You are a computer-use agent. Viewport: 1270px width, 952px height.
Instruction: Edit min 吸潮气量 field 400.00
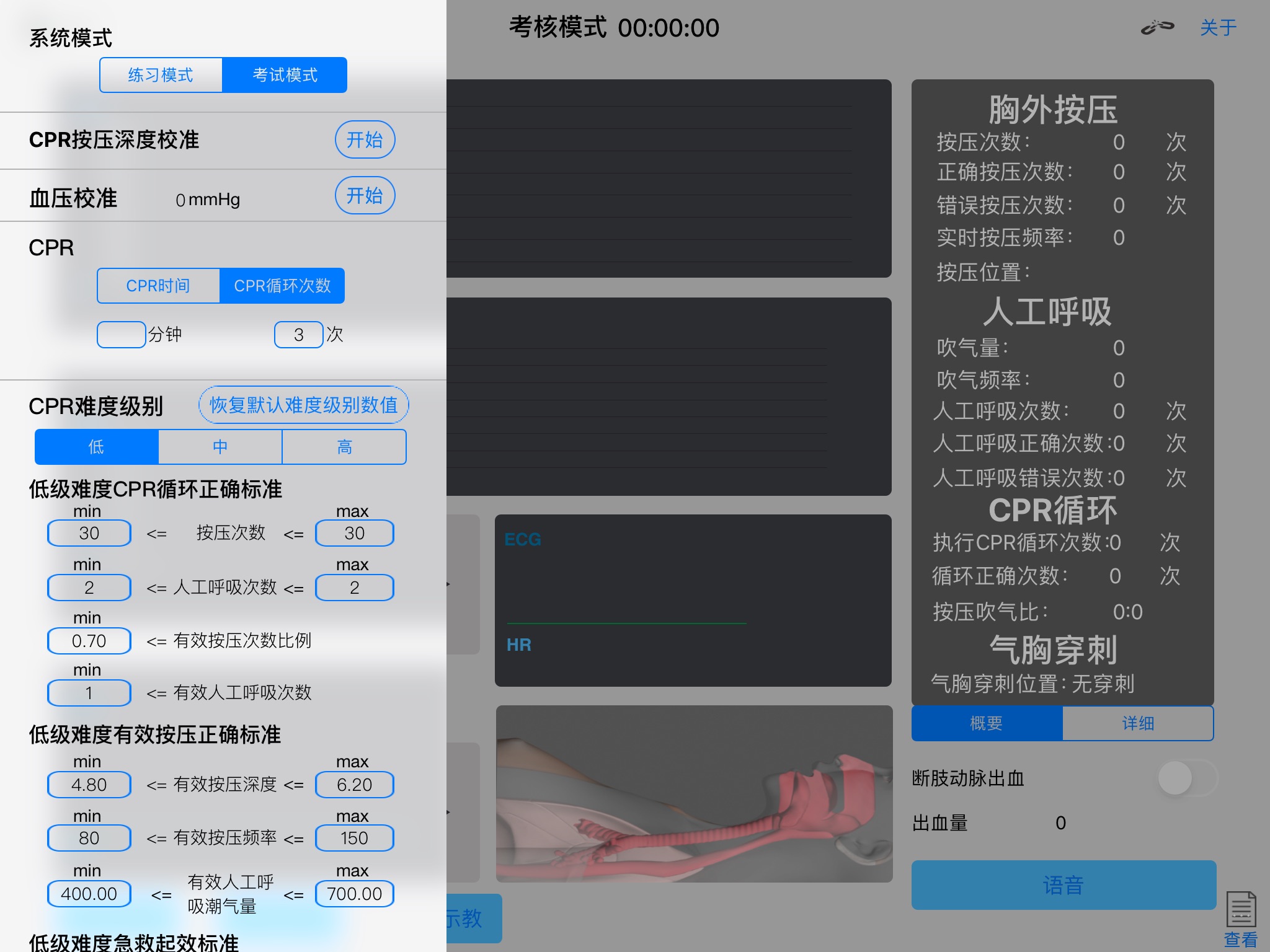89,894
